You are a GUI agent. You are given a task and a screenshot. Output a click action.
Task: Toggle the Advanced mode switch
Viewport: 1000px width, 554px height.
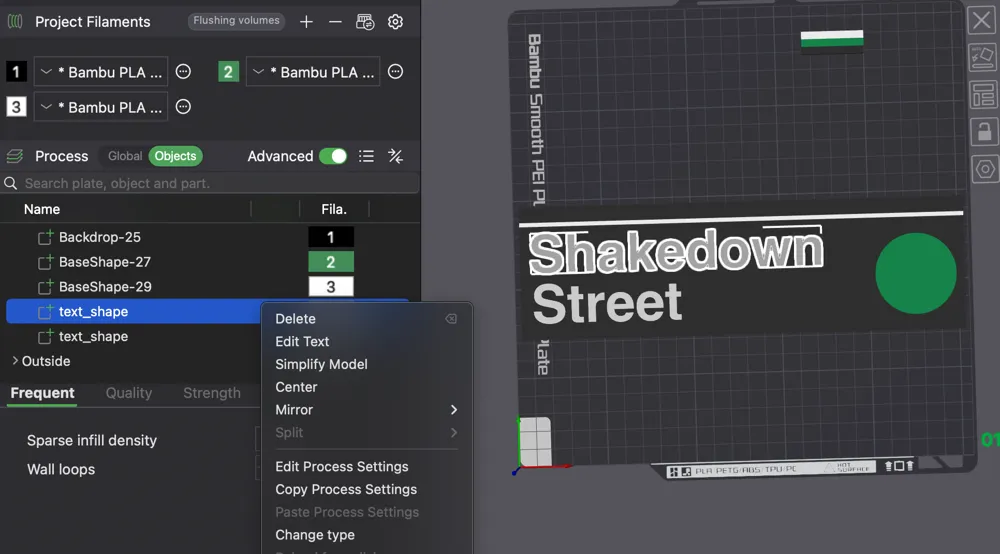click(333, 156)
